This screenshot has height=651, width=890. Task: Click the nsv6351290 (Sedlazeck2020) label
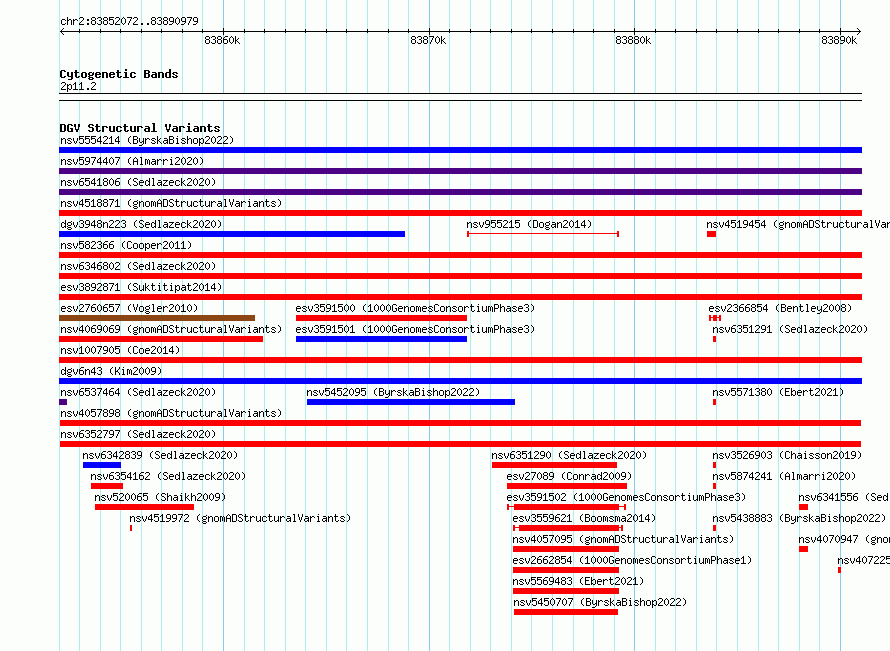click(569, 455)
